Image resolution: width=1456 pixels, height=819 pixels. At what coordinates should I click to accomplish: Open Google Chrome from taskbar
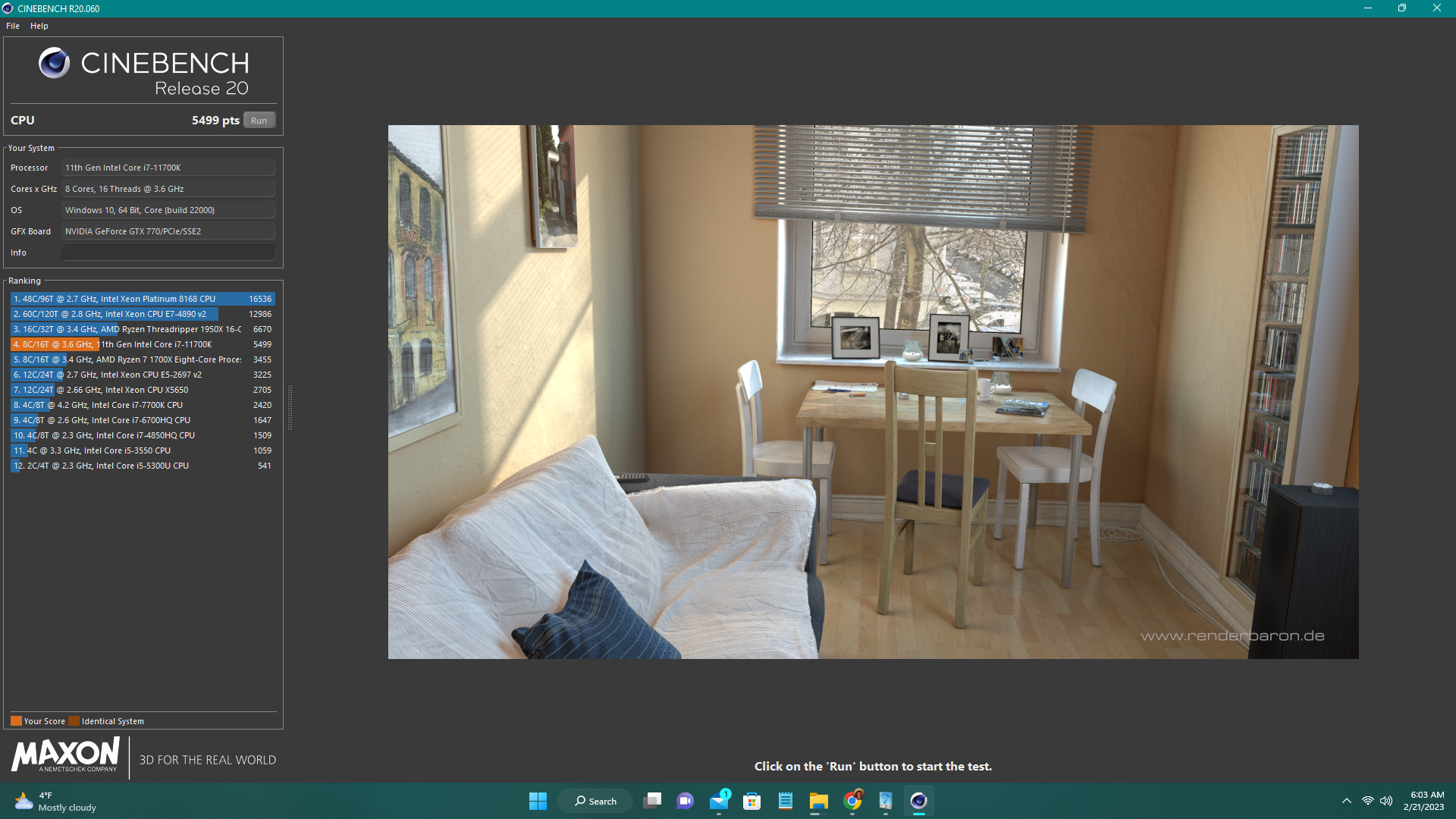[852, 801]
